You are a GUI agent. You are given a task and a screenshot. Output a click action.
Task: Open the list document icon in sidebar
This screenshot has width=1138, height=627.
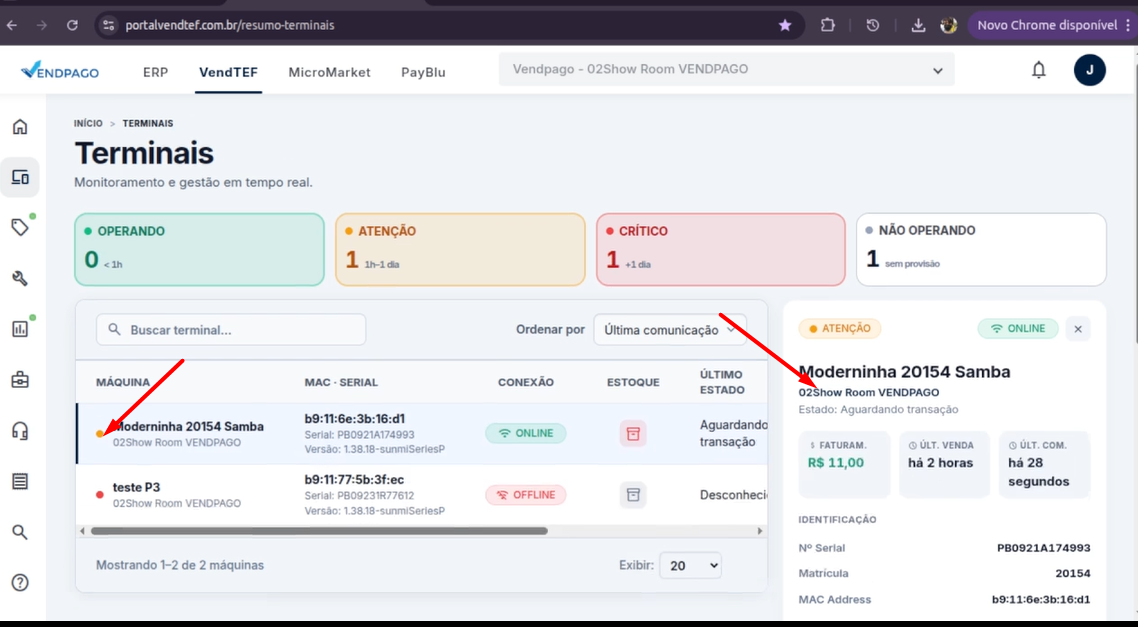[x=20, y=481]
